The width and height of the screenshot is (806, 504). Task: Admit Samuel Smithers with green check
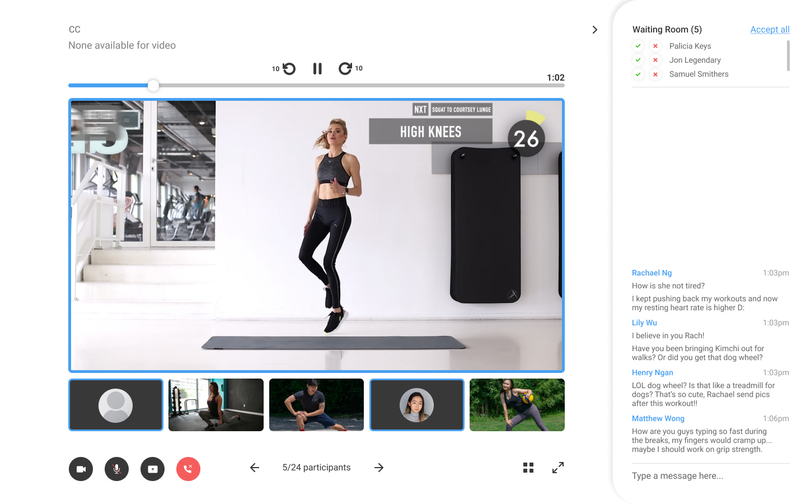(x=638, y=74)
